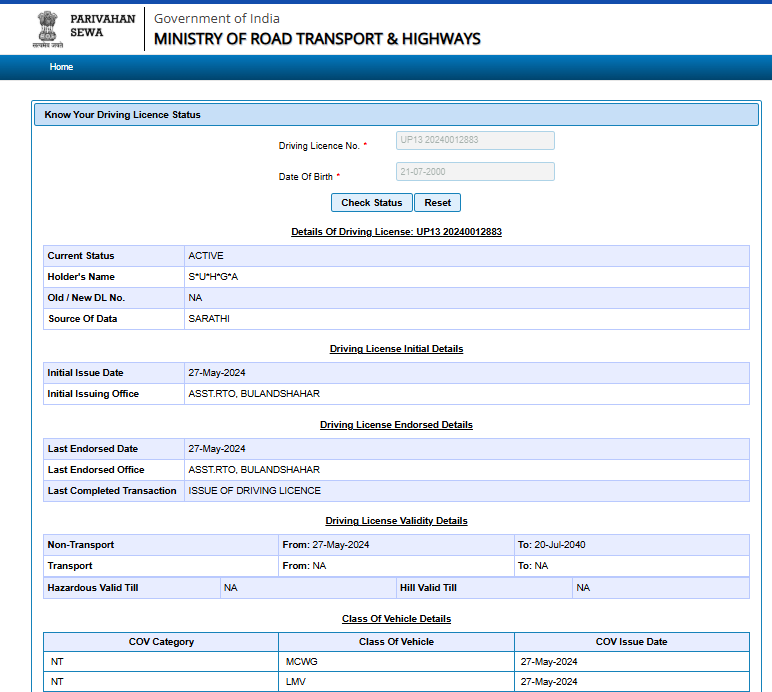The width and height of the screenshot is (772, 692).
Task: Click the COV Issue Date column header
Action: click(x=631, y=642)
